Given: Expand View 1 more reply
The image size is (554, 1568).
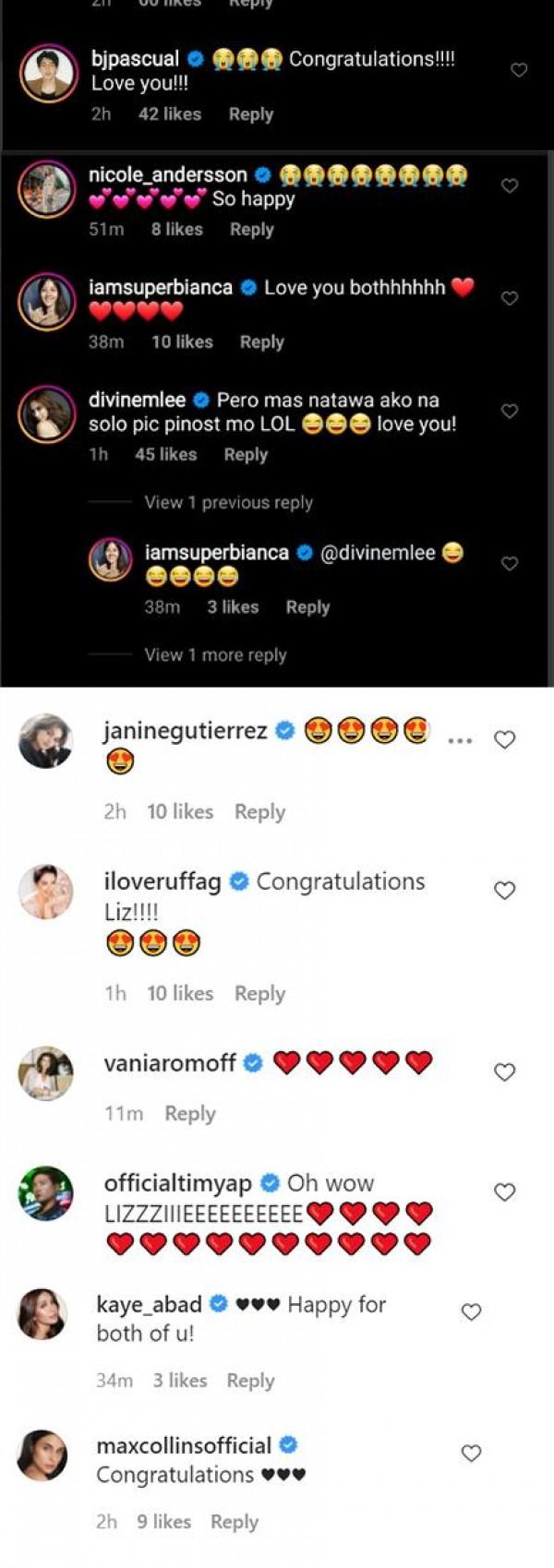Looking at the screenshot, I should click(x=215, y=654).
